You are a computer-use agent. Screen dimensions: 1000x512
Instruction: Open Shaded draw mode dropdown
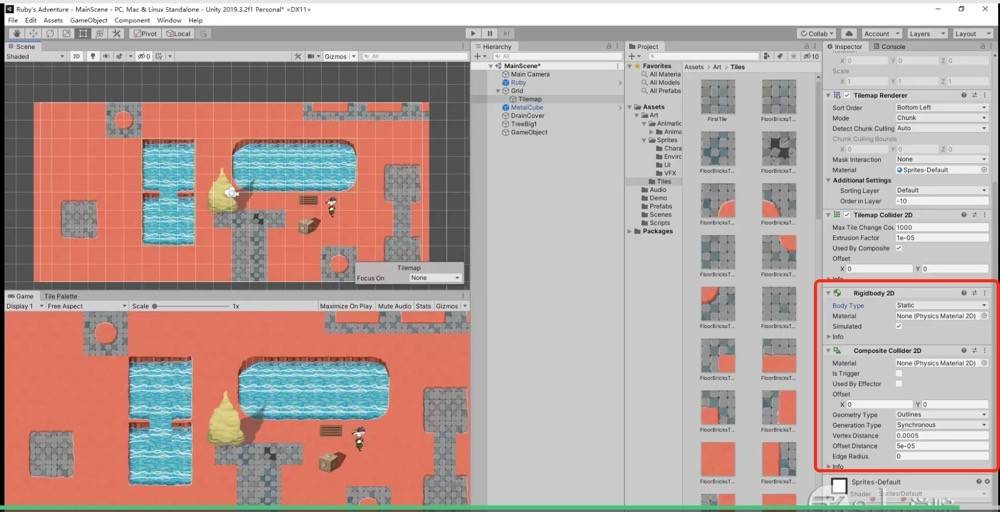tap(35, 56)
